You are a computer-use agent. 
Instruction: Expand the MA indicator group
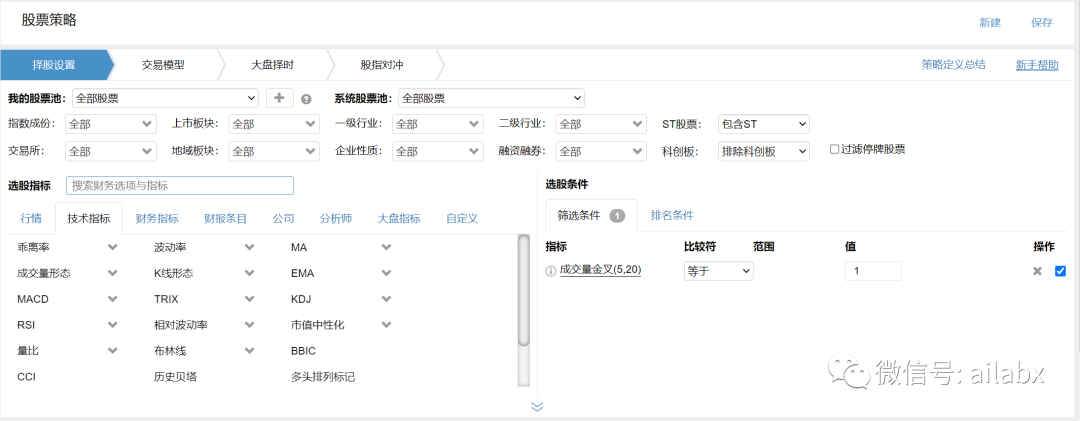coord(386,247)
